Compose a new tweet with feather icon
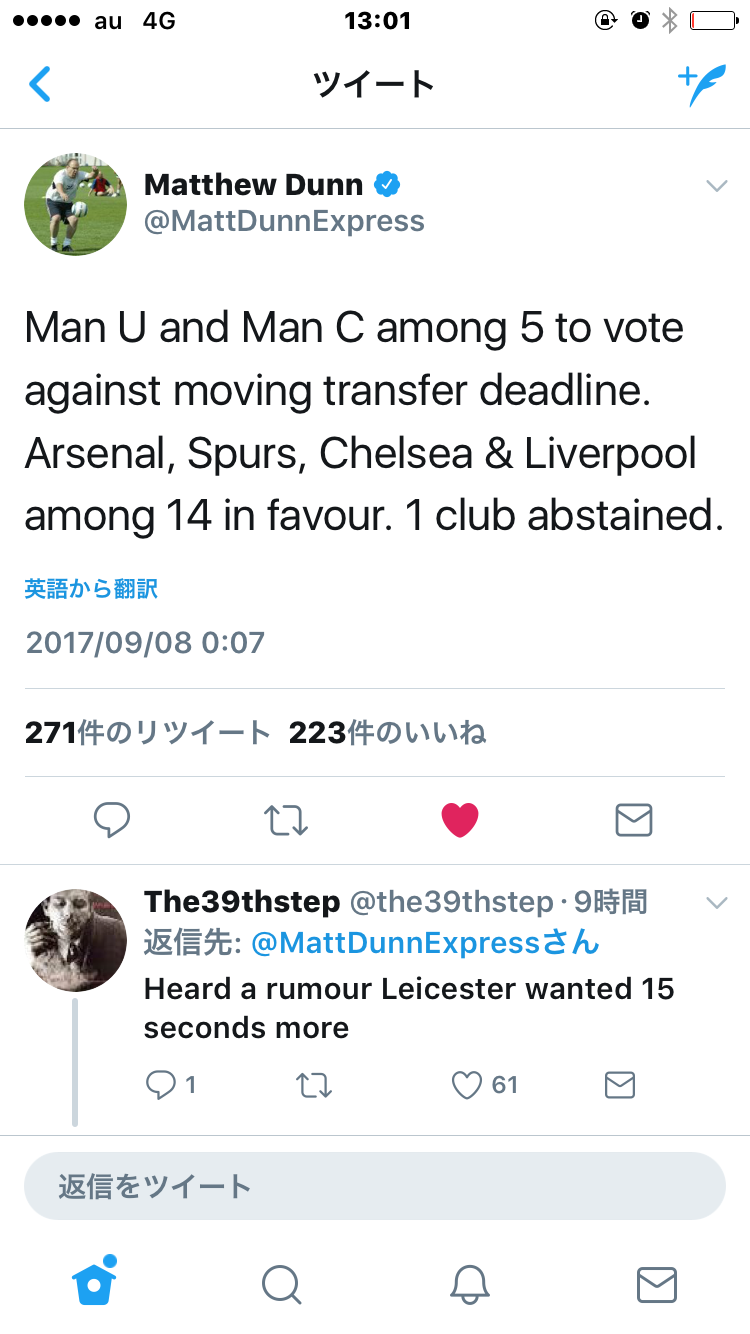The height and width of the screenshot is (1334, 750). click(x=702, y=86)
